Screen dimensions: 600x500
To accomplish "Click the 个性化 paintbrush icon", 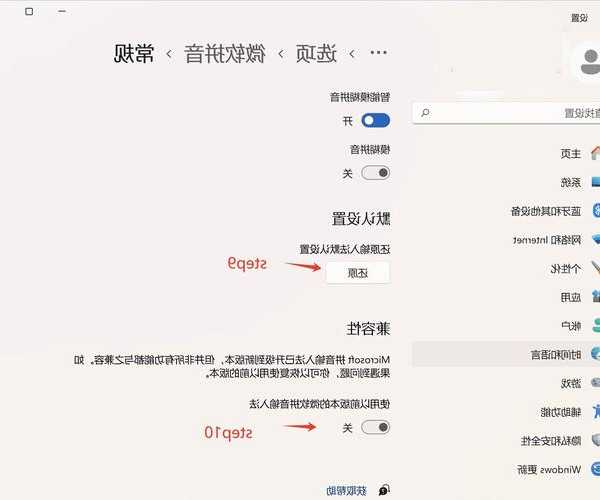I will pyautogui.click(x=595, y=269).
